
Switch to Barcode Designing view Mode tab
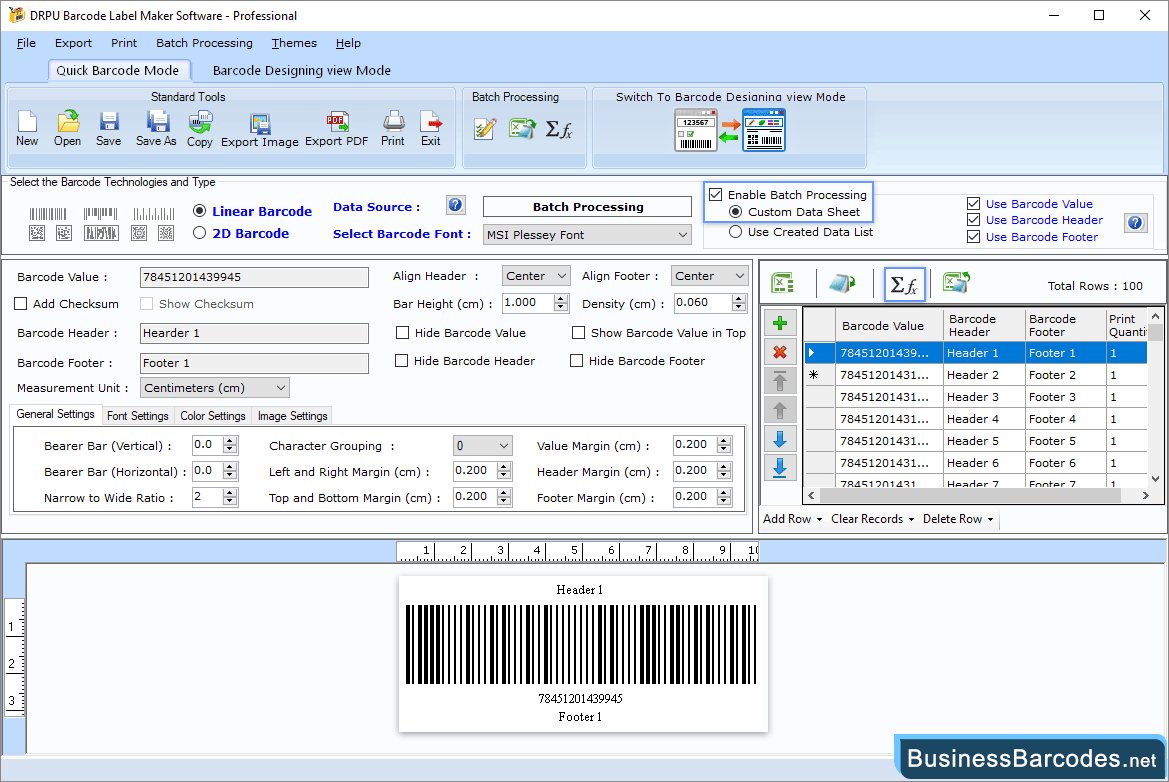[x=301, y=70]
